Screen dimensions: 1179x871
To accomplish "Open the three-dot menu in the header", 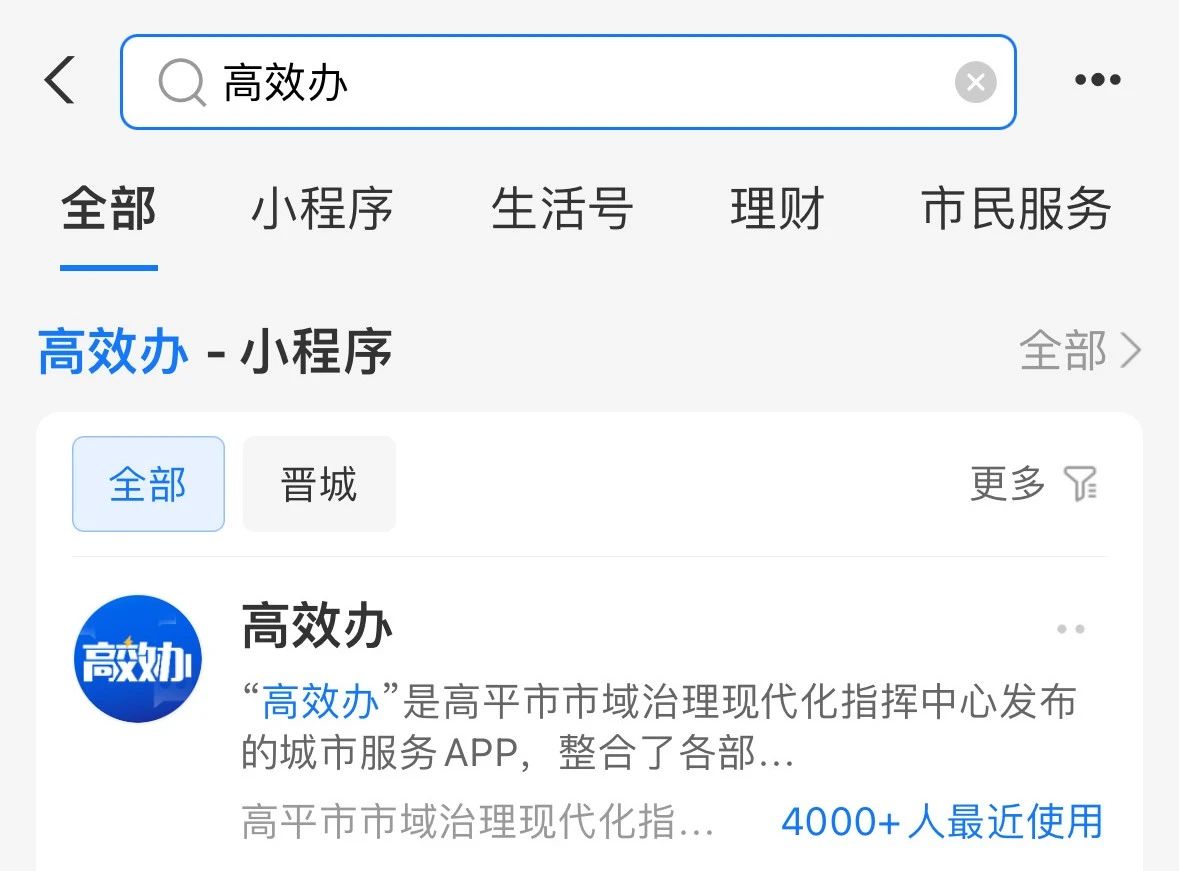I will 1098,80.
